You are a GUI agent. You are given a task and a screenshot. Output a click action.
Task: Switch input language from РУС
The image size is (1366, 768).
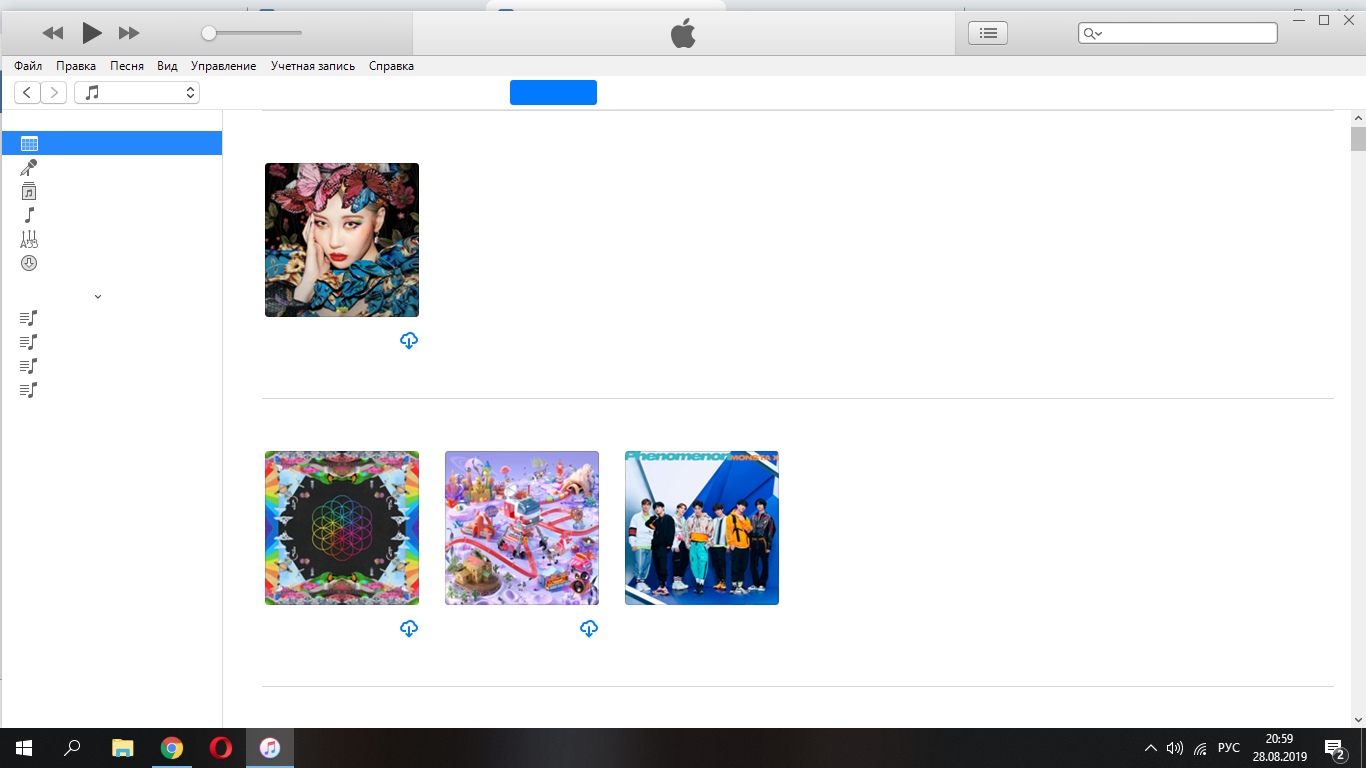1229,748
